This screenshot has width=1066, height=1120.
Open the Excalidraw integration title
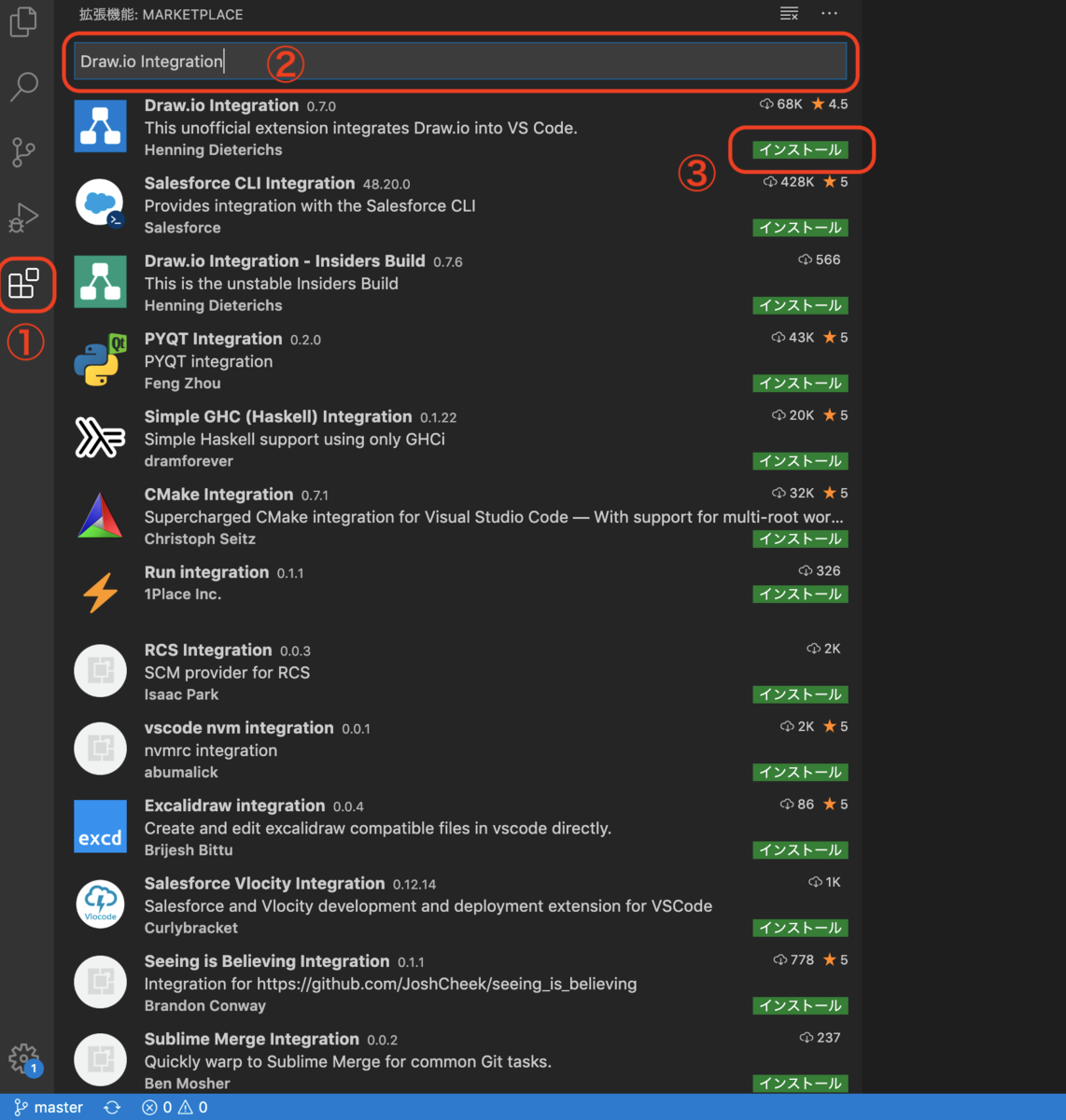(234, 805)
